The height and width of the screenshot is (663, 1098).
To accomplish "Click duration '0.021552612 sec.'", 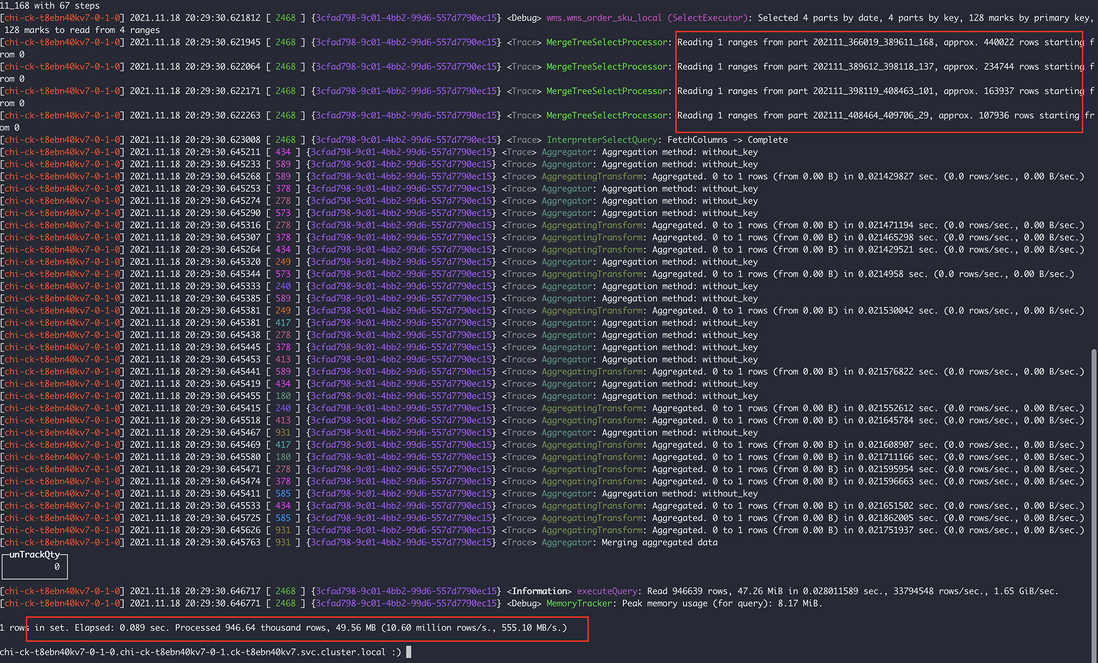I will 896,408.
